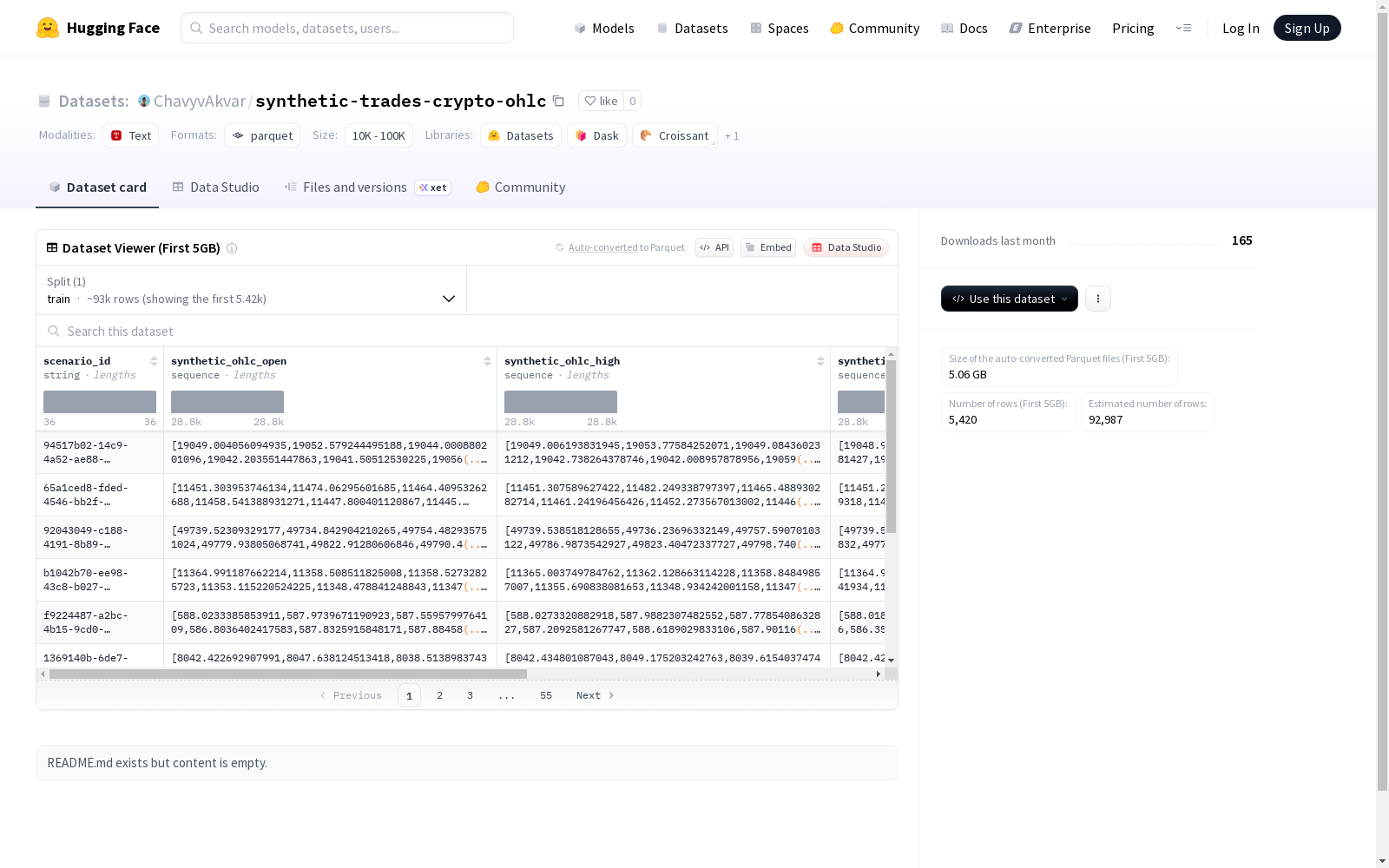
Task: Switch to Files and versions tab
Action: pos(367,187)
